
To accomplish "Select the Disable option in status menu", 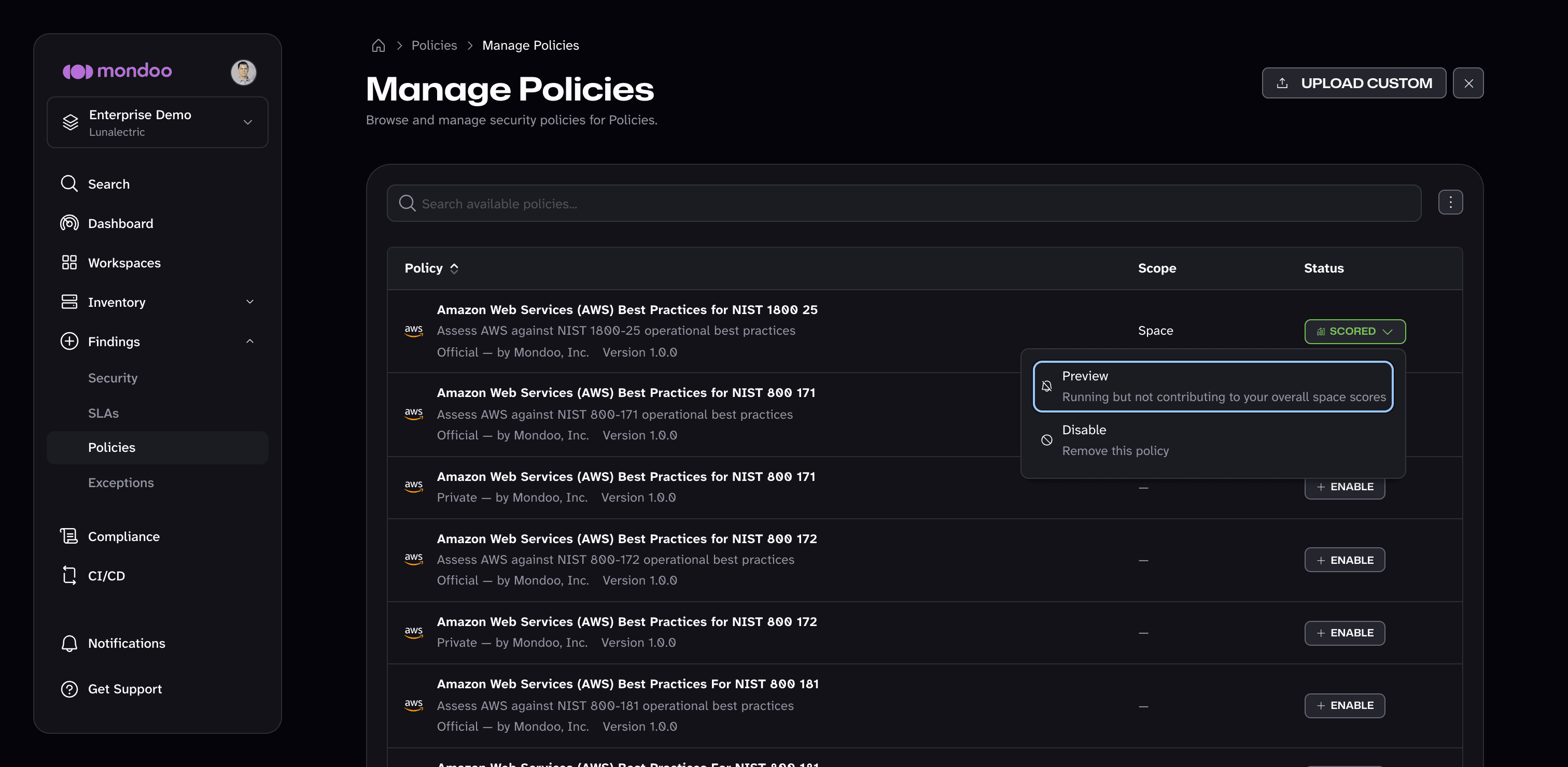I will pos(1213,440).
